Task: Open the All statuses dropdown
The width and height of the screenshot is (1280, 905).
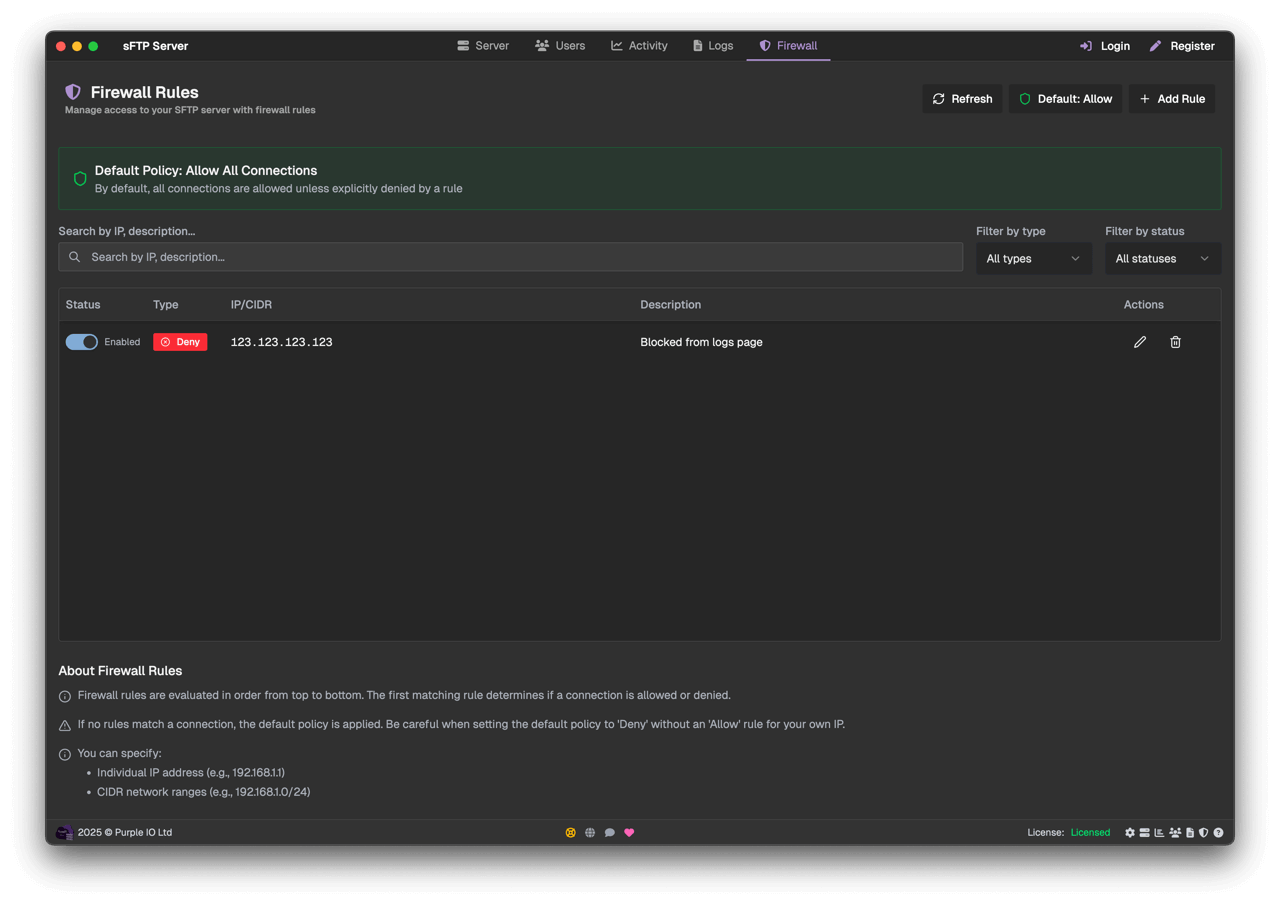Action: 1162,259
